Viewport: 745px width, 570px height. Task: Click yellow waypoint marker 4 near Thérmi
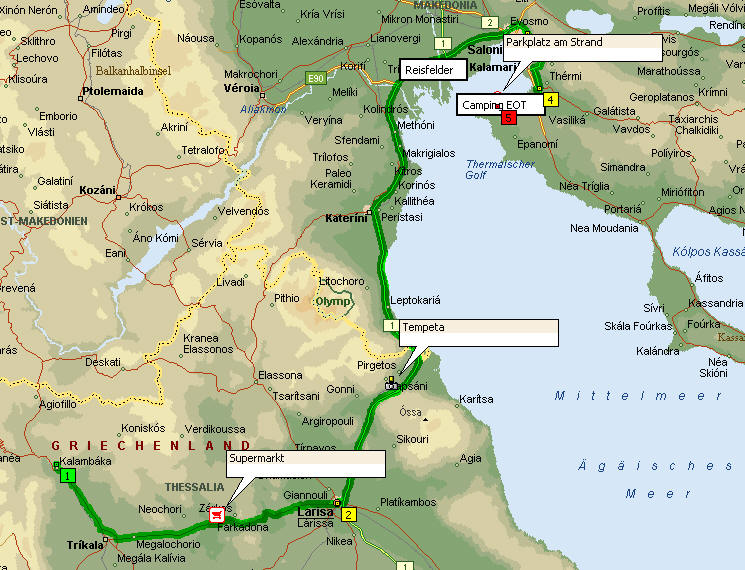point(550,100)
